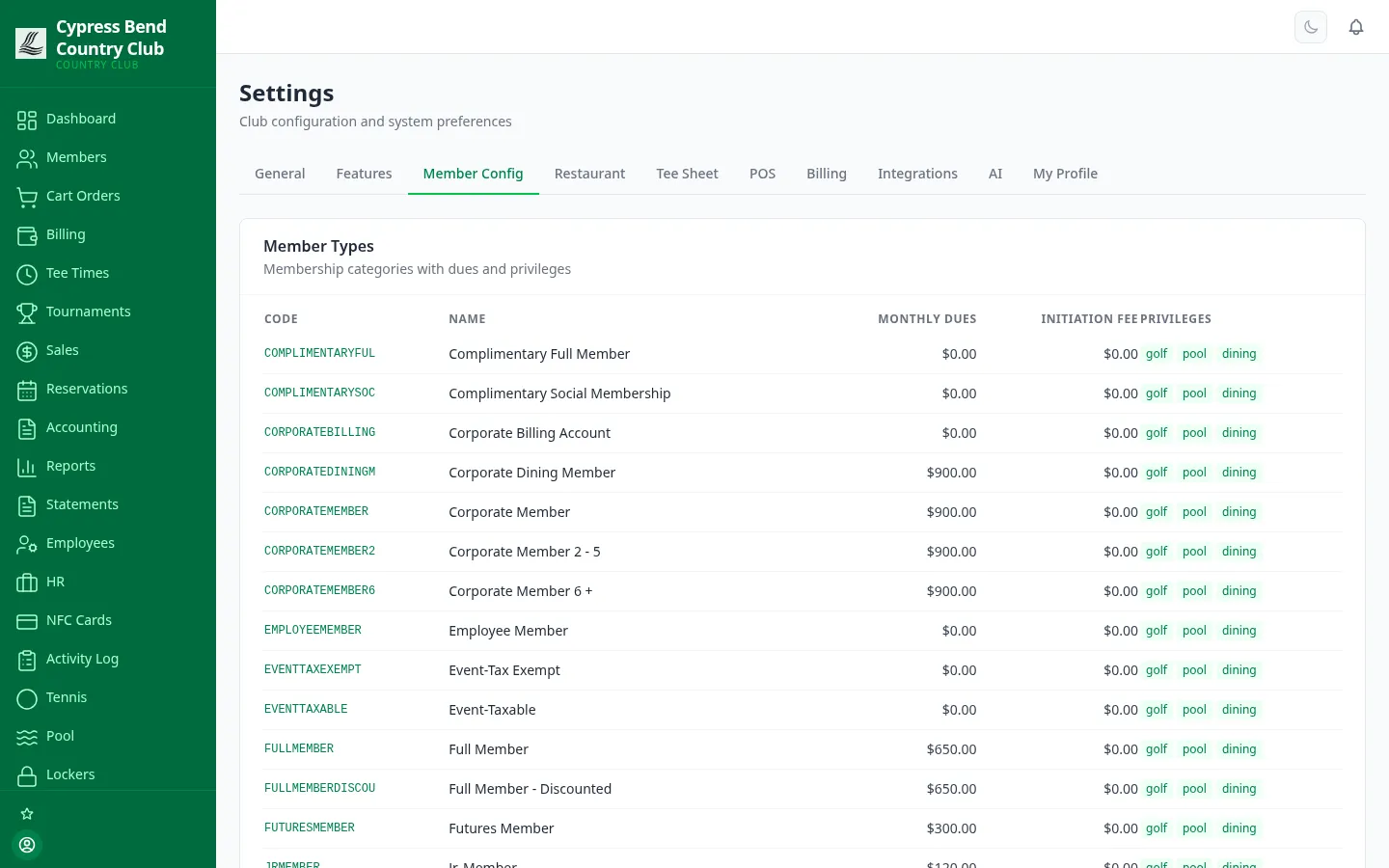Switch to the Features tab

tap(364, 174)
